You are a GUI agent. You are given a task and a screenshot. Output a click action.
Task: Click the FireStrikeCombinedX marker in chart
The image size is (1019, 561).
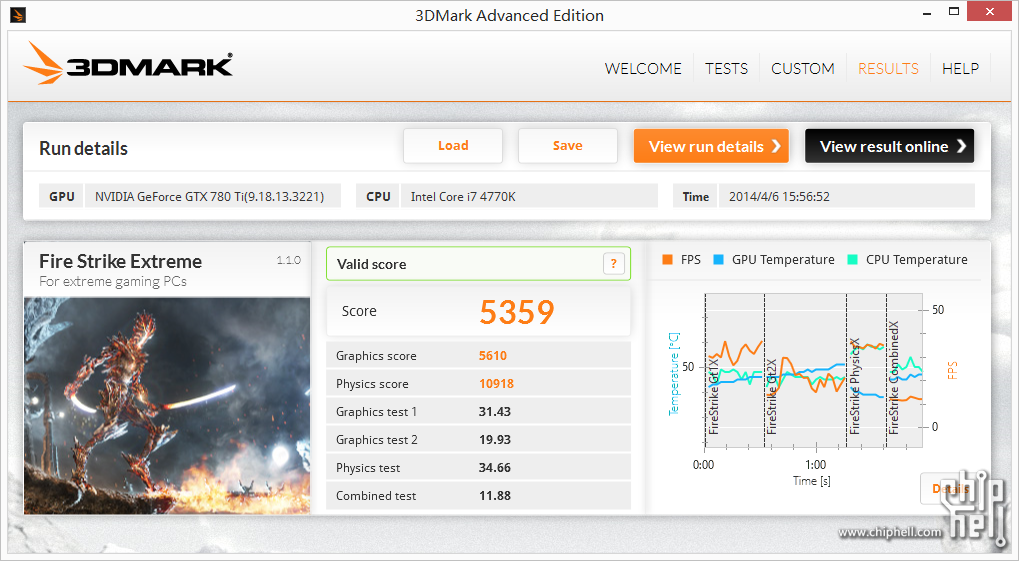pyautogui.click(x=894, y=378)
